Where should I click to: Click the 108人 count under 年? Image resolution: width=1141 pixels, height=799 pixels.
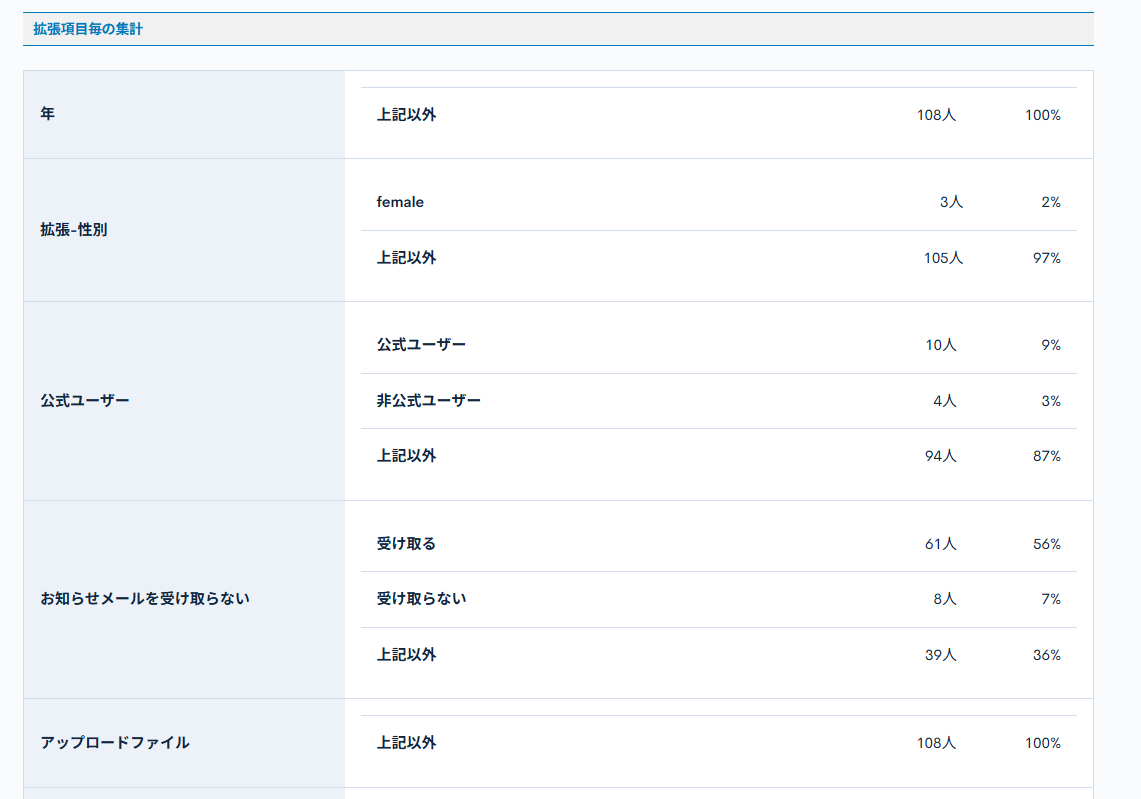(936, 114)
